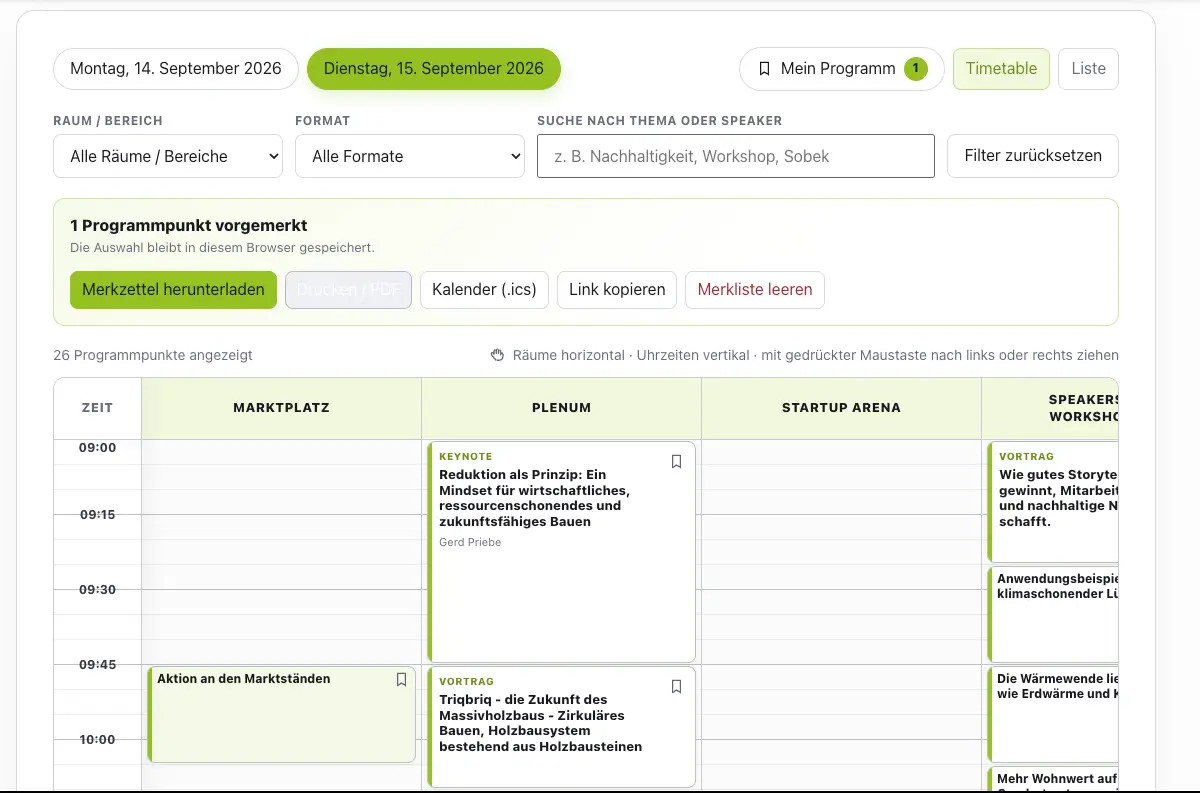Select Montag, 14. September 2026 tab
Image resolution: width=1200 pixels, height=793 pixels.
[x=176, y=69]
